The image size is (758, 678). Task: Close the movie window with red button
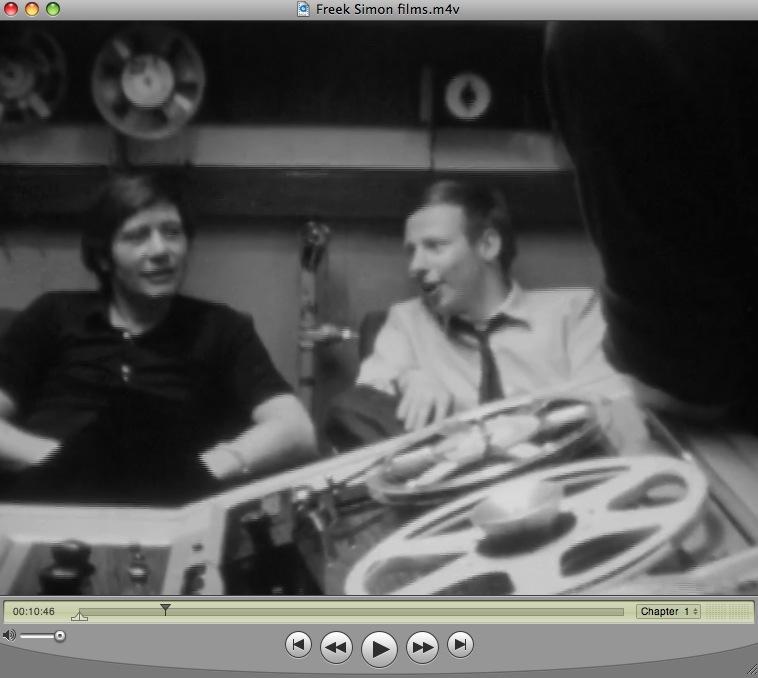tap(13, 9)
